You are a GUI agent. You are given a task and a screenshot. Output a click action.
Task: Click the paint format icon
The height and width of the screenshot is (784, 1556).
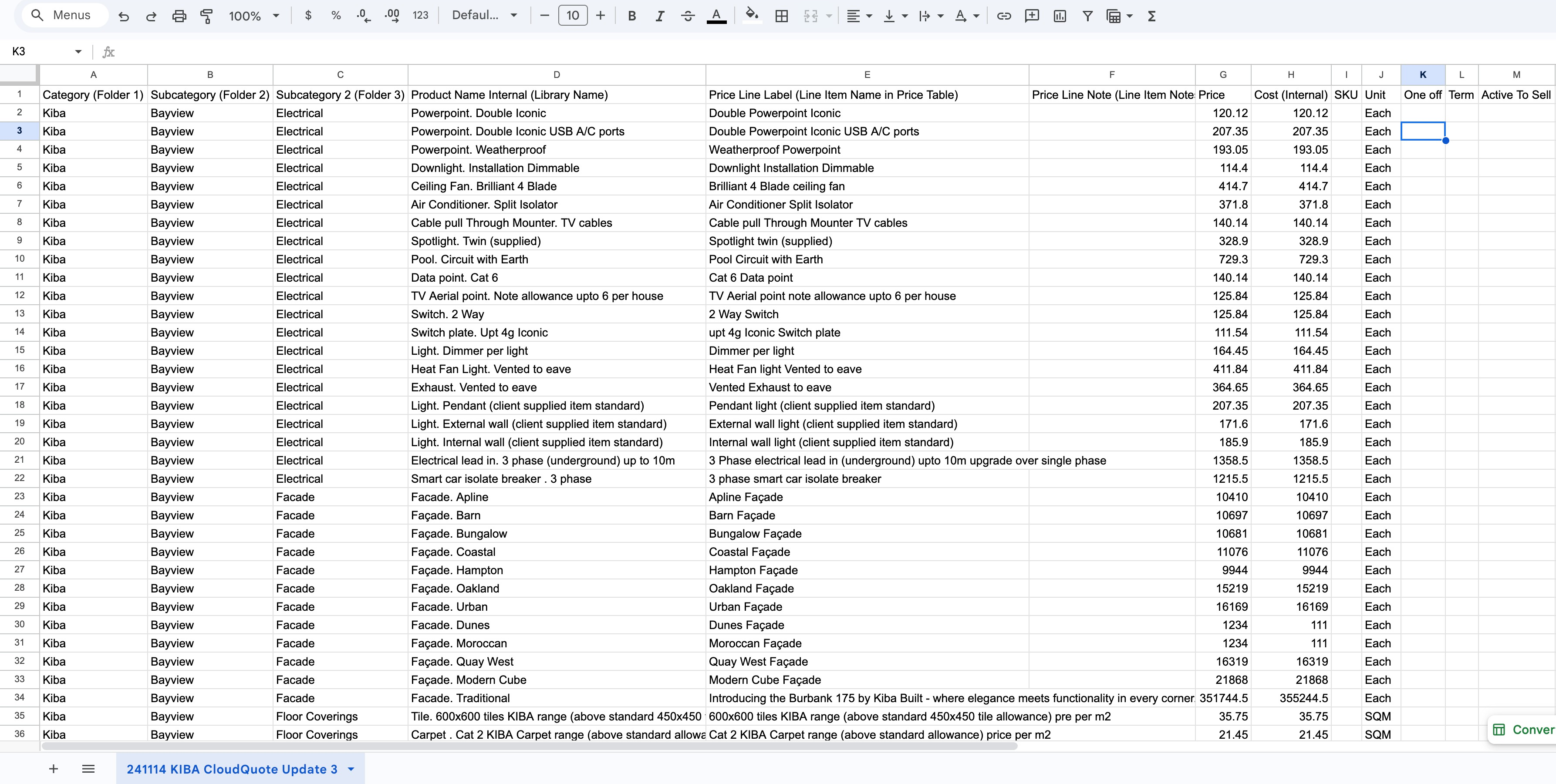coord(206,16)
